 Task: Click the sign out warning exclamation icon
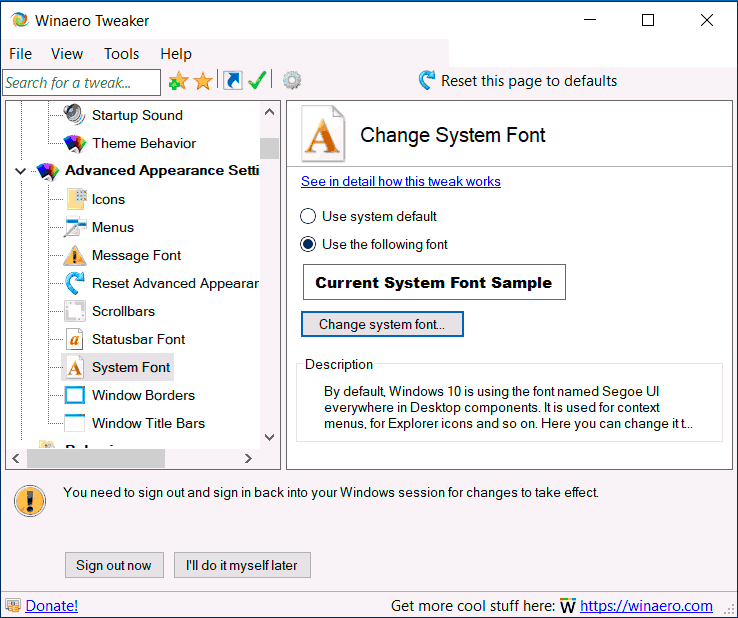pos(30,501)
